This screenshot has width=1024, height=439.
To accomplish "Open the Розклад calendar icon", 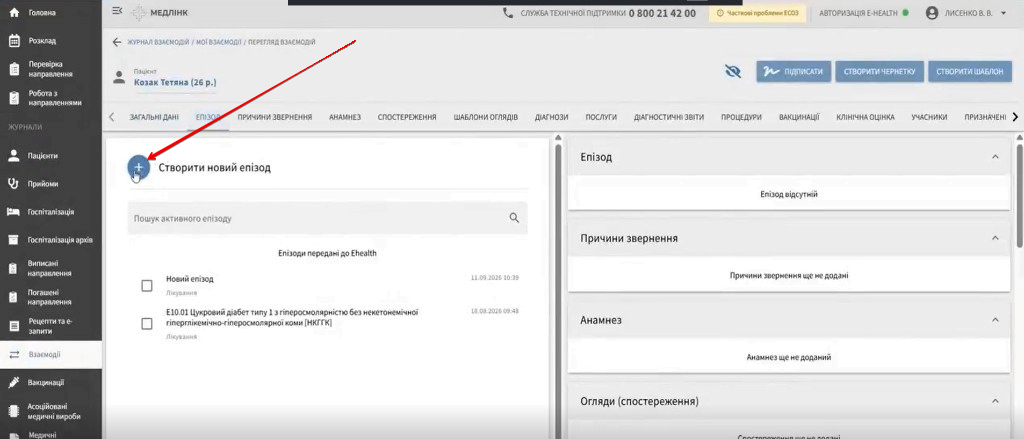I will (x=14, y=41).
